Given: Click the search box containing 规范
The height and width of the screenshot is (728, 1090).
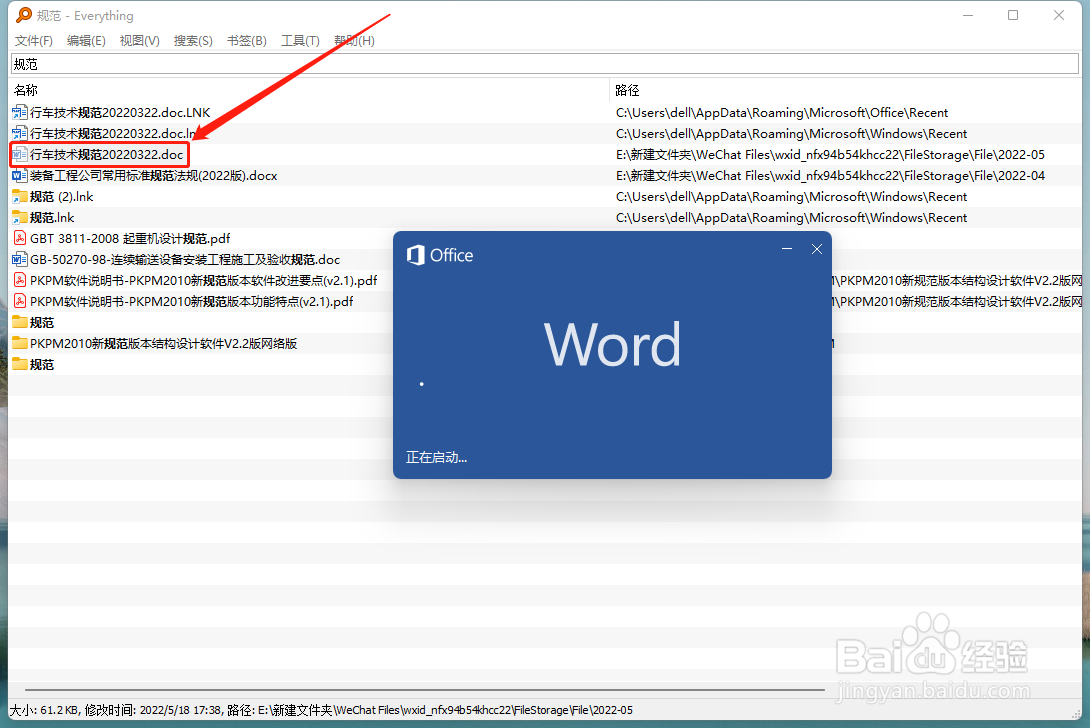Looking at the screenshot, I should coord(545,64).
